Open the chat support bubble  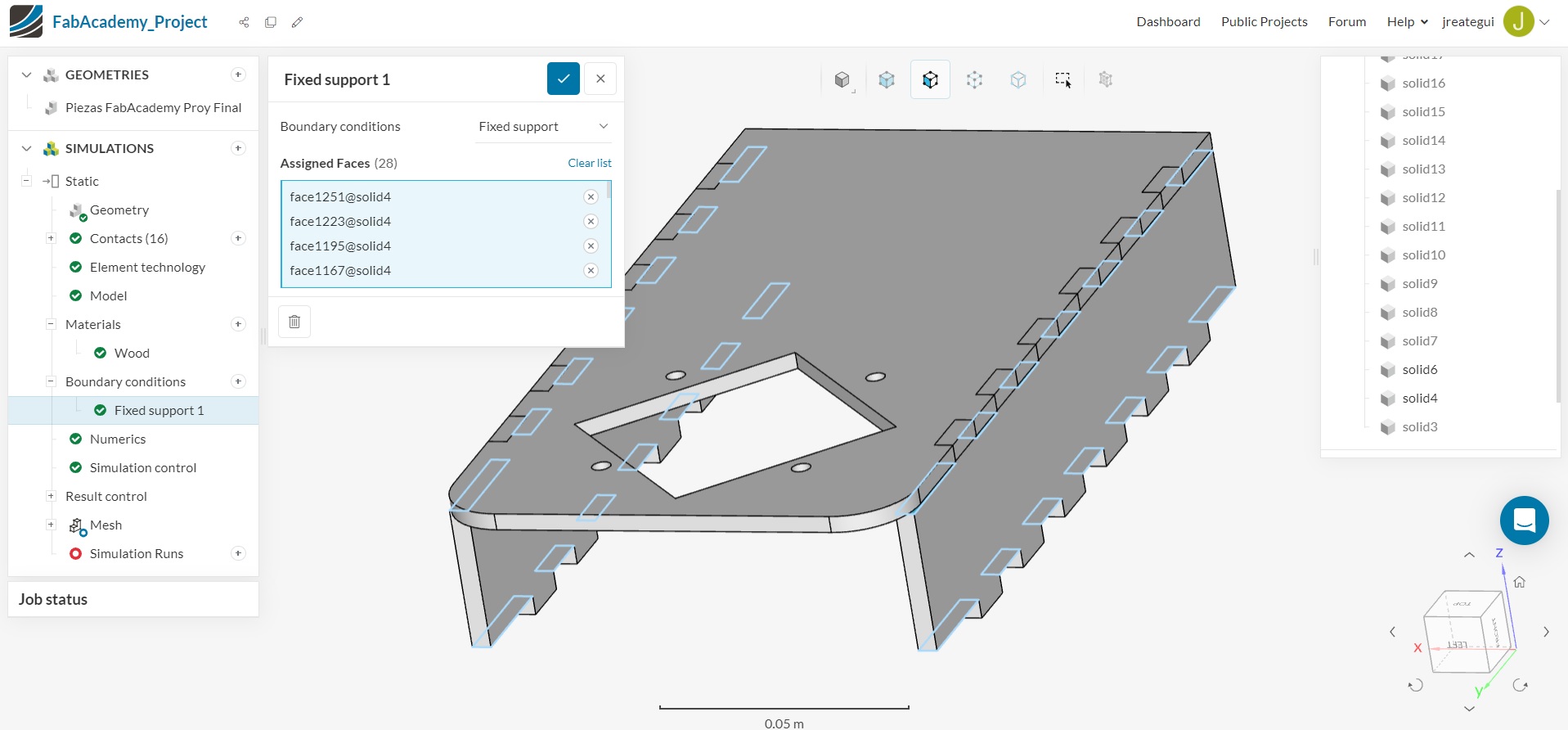pos(1525,520)
